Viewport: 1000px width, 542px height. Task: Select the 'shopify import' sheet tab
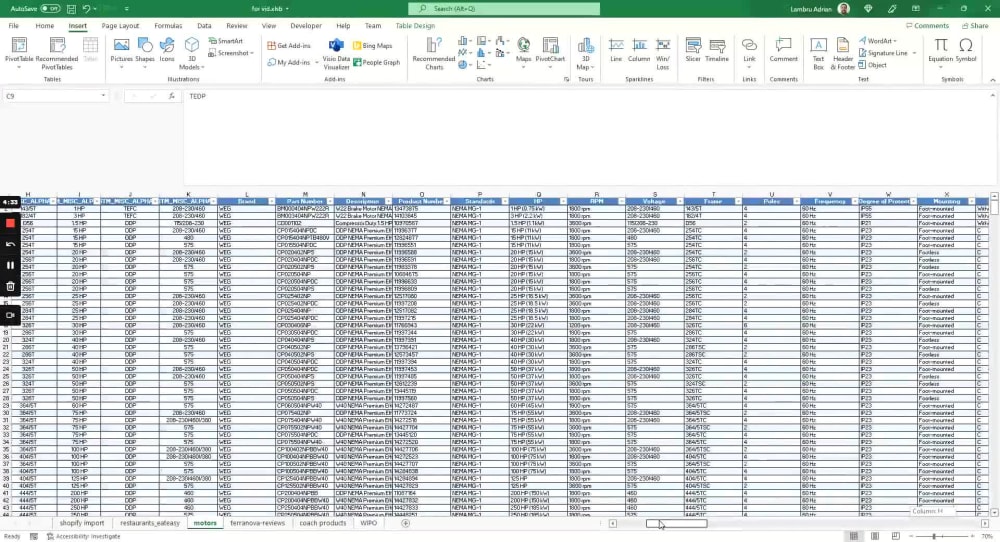82,523
